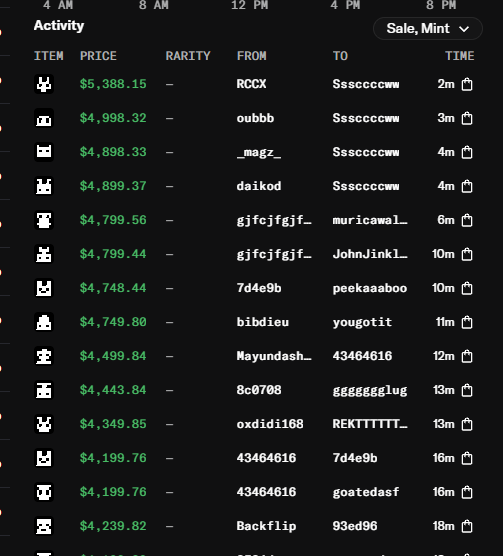Open the item thumbnail in the goatedasf buyer row
This screenshot has width=503, height=556.
coord(44,492)
